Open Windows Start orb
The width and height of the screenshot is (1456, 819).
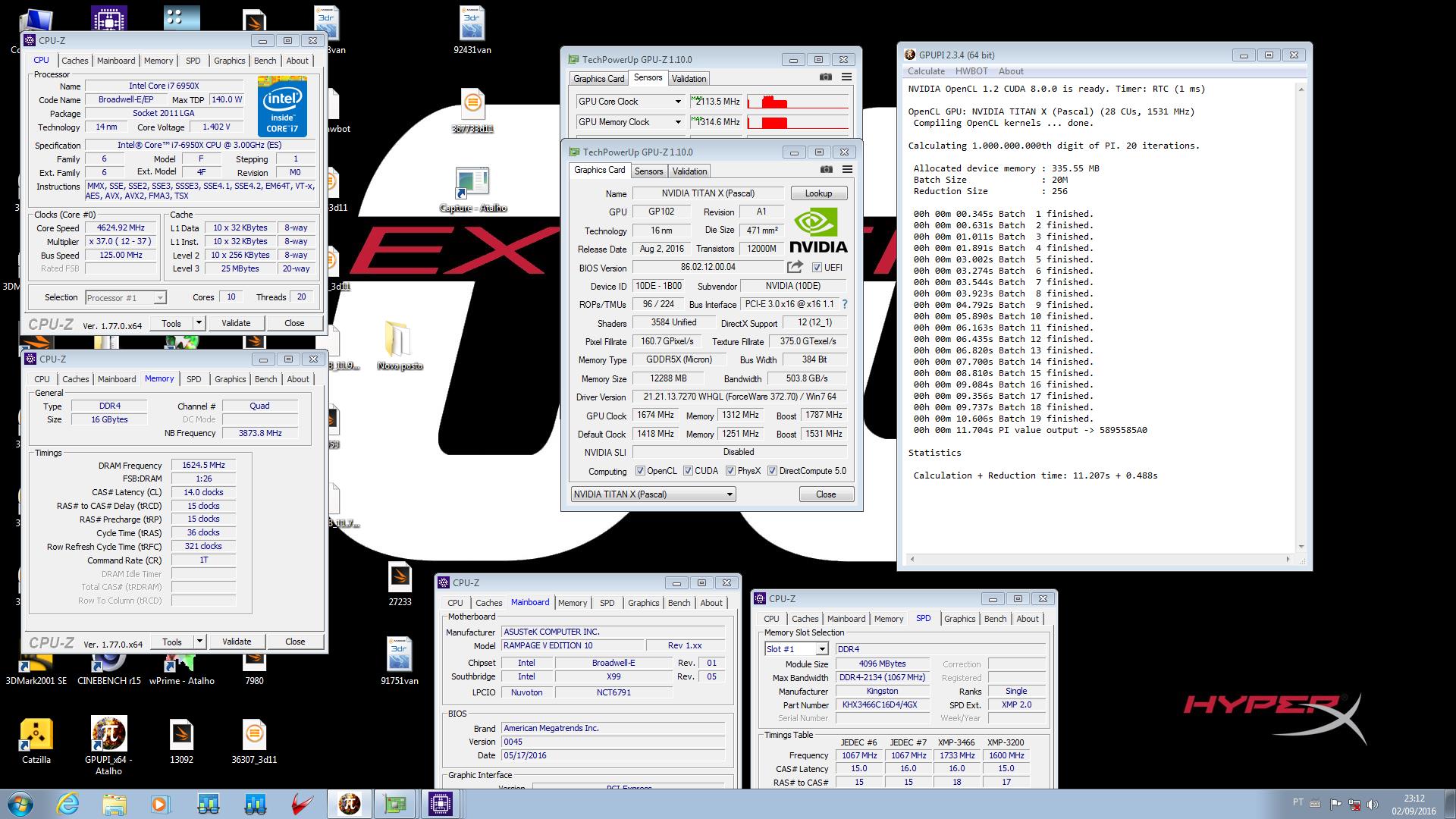point(20,804)
